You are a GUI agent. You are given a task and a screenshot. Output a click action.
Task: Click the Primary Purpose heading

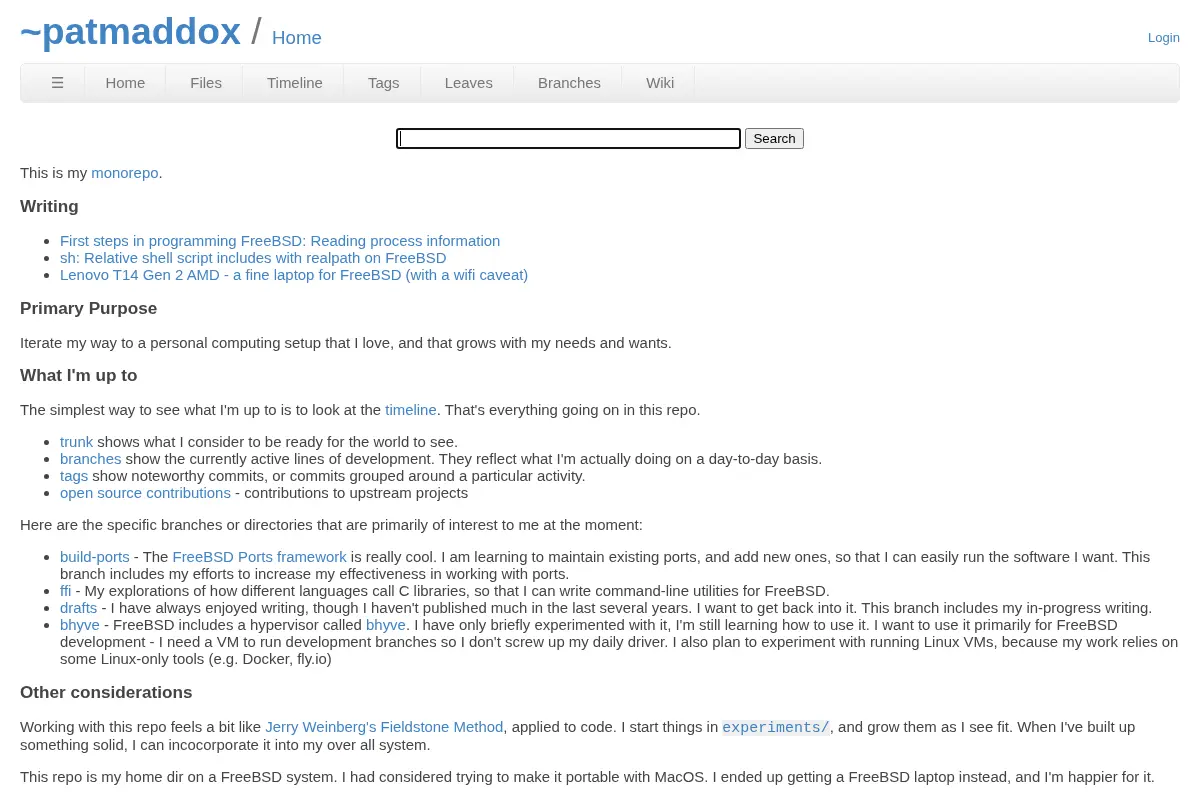click(88, 309)
